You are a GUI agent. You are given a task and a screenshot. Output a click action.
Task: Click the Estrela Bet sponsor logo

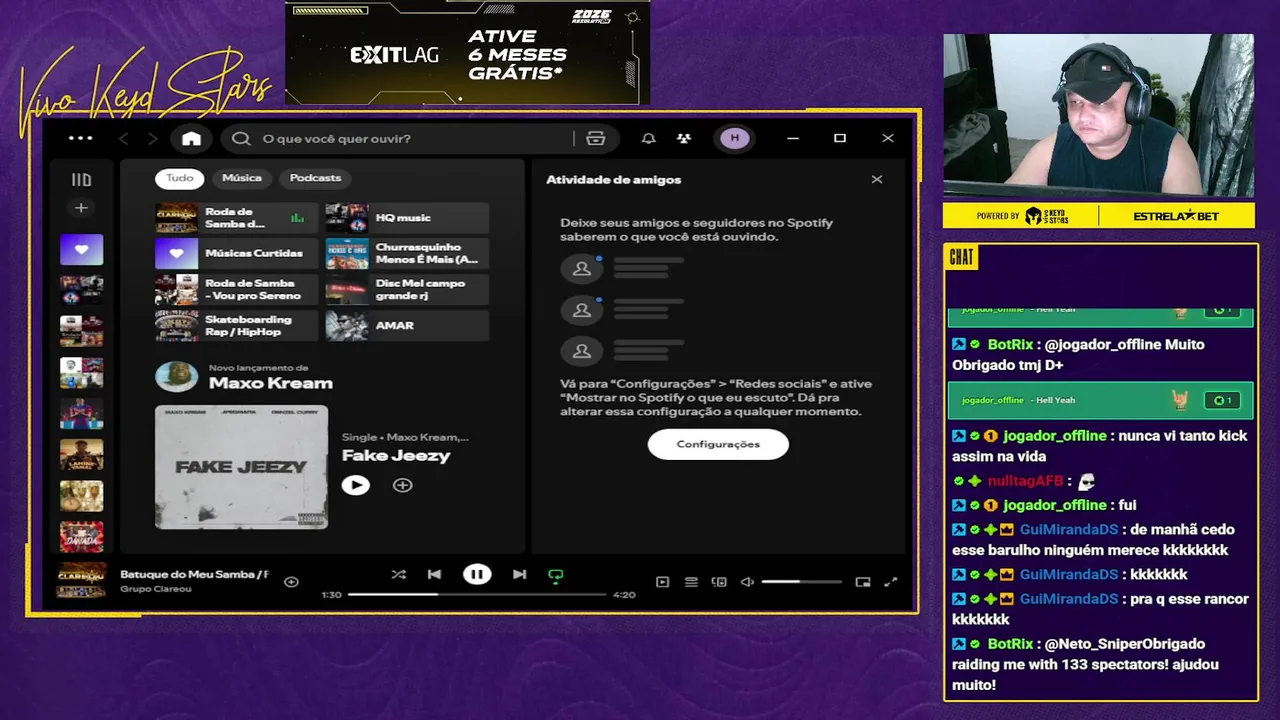tap(1176, 216)
